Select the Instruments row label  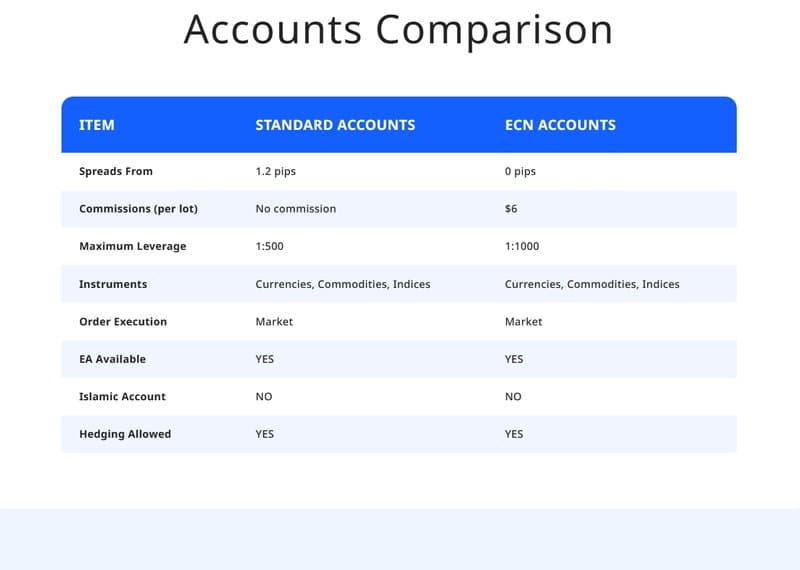[x=113, y=284]
